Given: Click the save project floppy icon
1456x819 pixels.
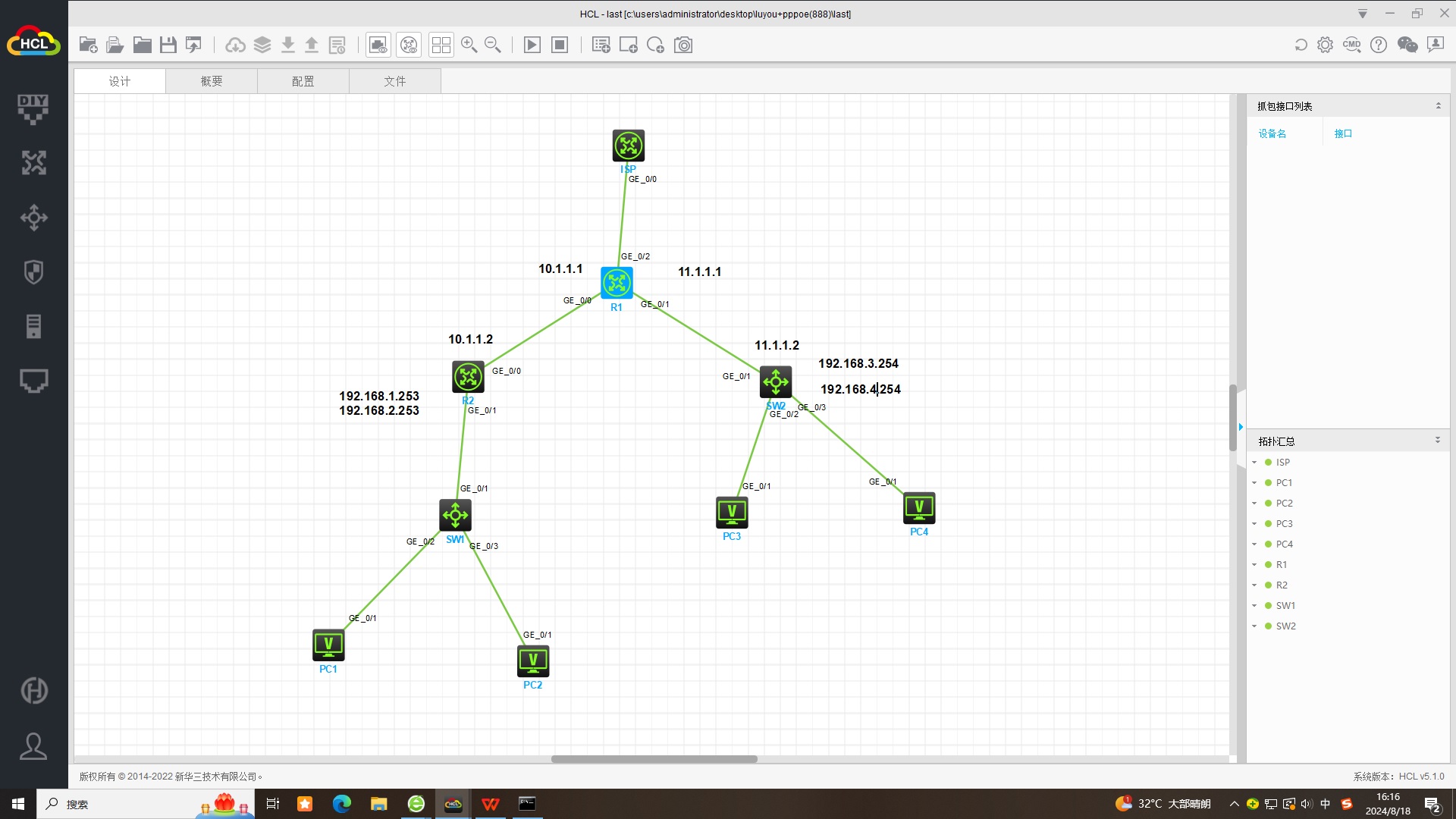Looking at the screenshot, I should [168, 45].
